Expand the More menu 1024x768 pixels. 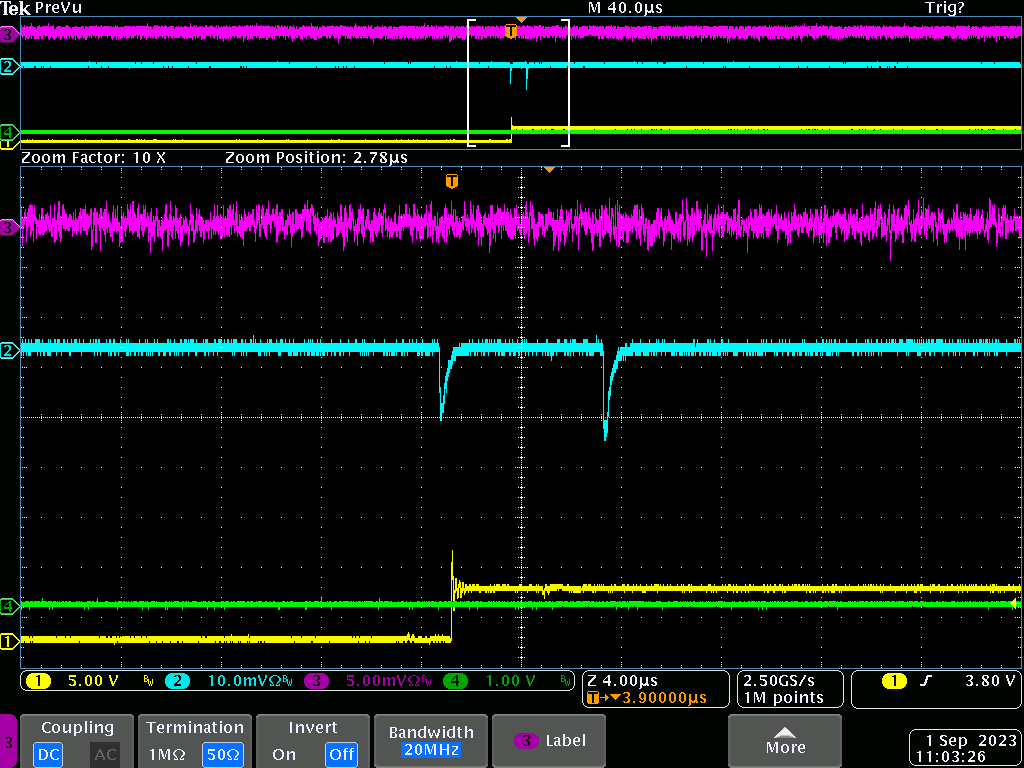tap(785, 740)
